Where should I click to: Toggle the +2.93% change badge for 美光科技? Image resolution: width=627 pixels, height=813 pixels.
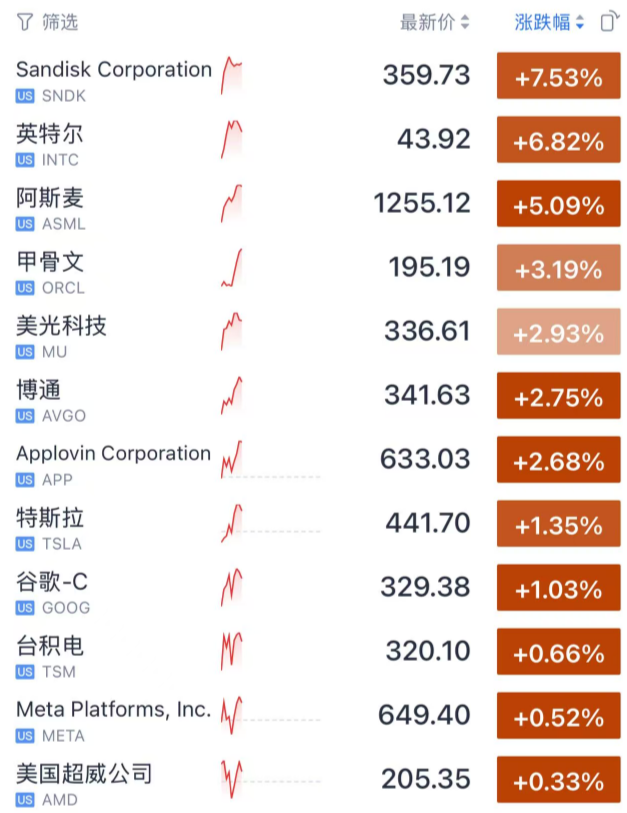[558, 334]
